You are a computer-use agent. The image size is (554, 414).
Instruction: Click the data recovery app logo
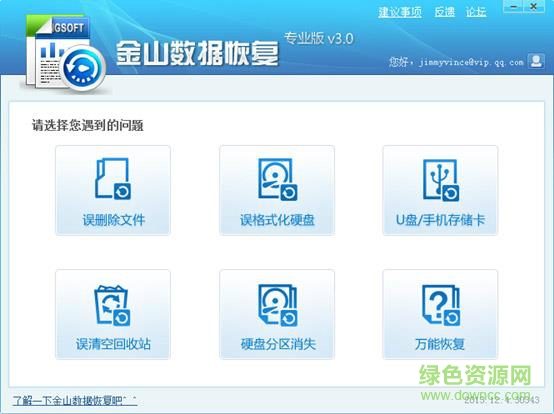pos(65,53)
